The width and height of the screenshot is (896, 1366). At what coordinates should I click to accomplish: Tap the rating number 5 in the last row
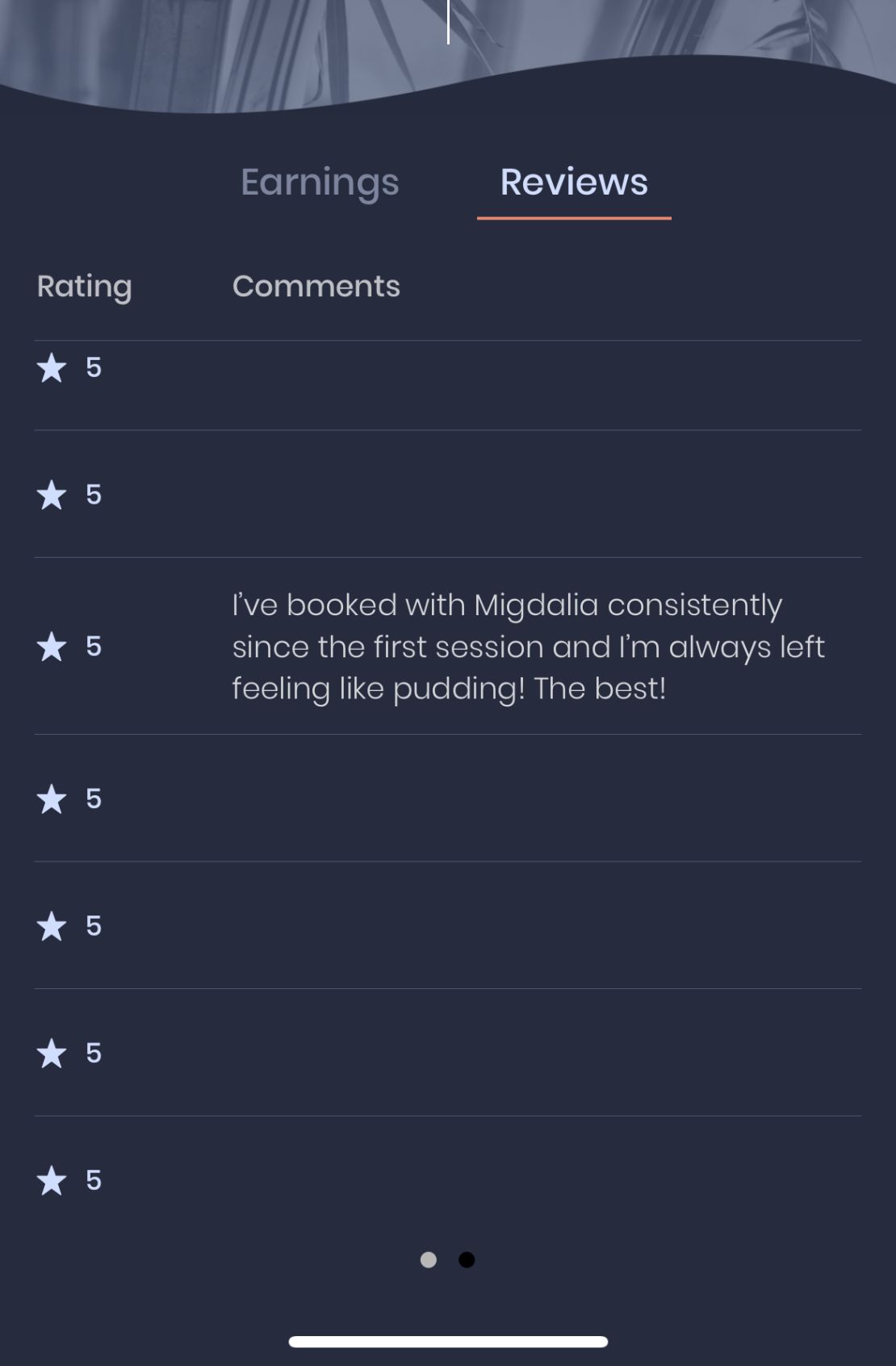click(x=94, y=1180)
